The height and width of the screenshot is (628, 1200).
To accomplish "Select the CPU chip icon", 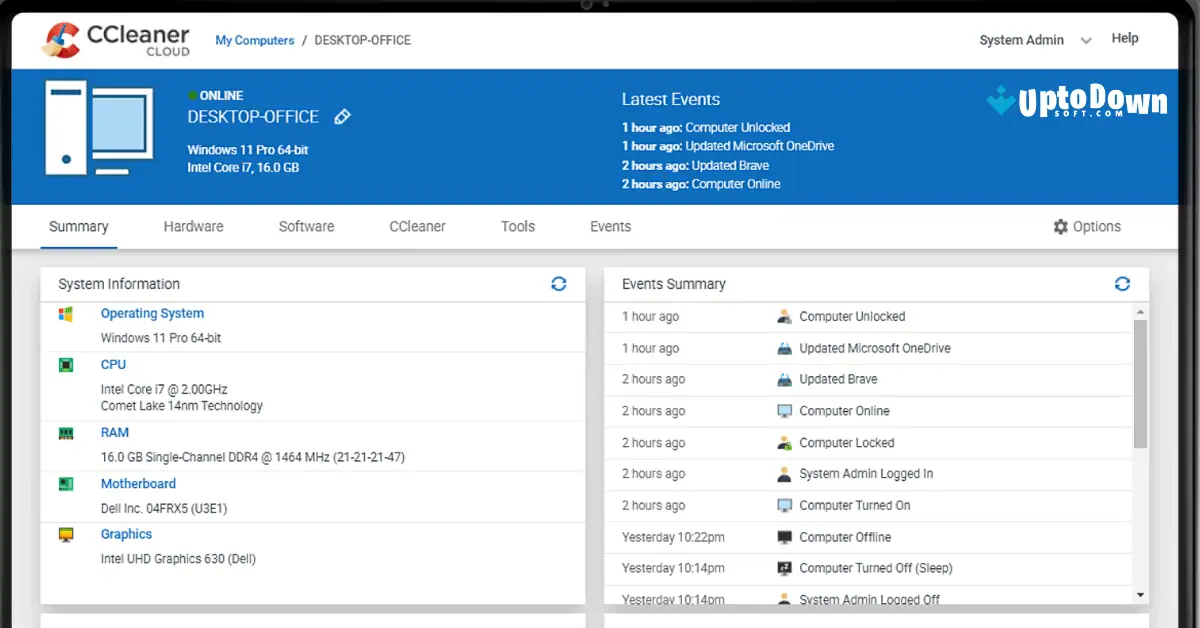I will [x=65, y=364].
